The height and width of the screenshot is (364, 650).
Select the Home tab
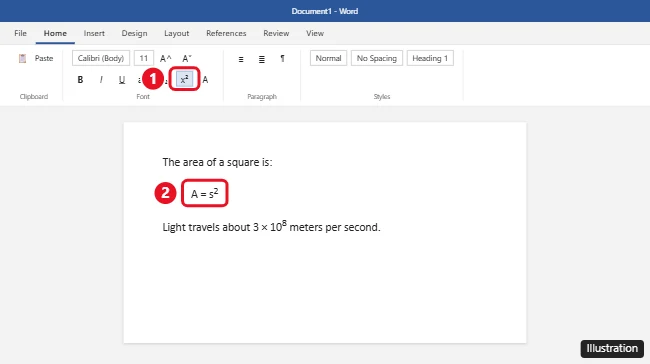[55, 33]
